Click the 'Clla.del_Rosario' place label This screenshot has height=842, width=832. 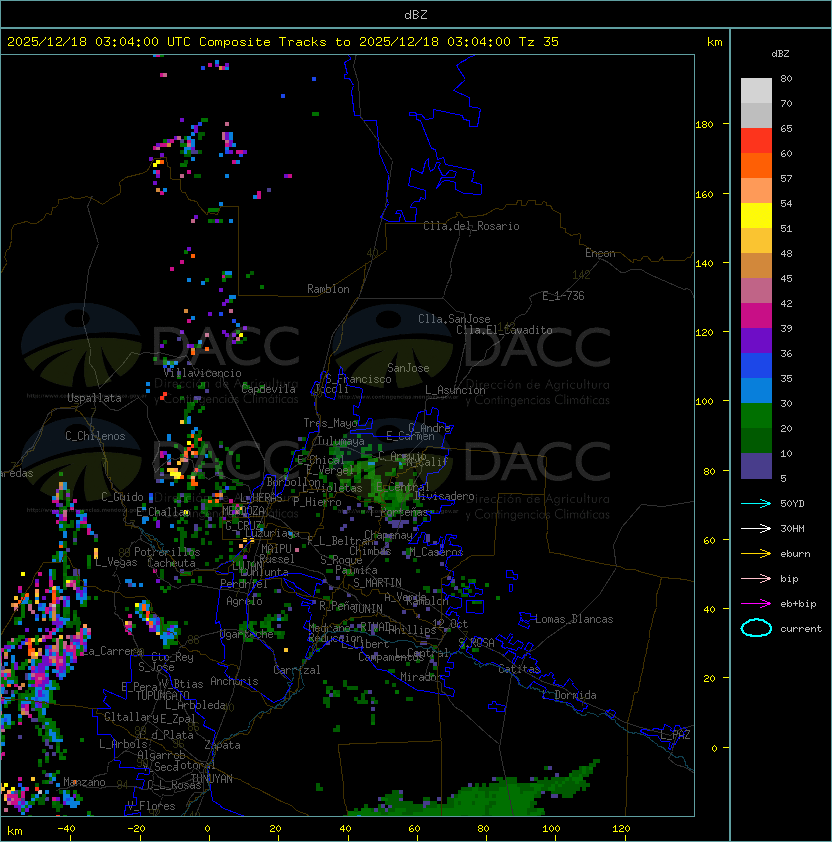point(471,226)
